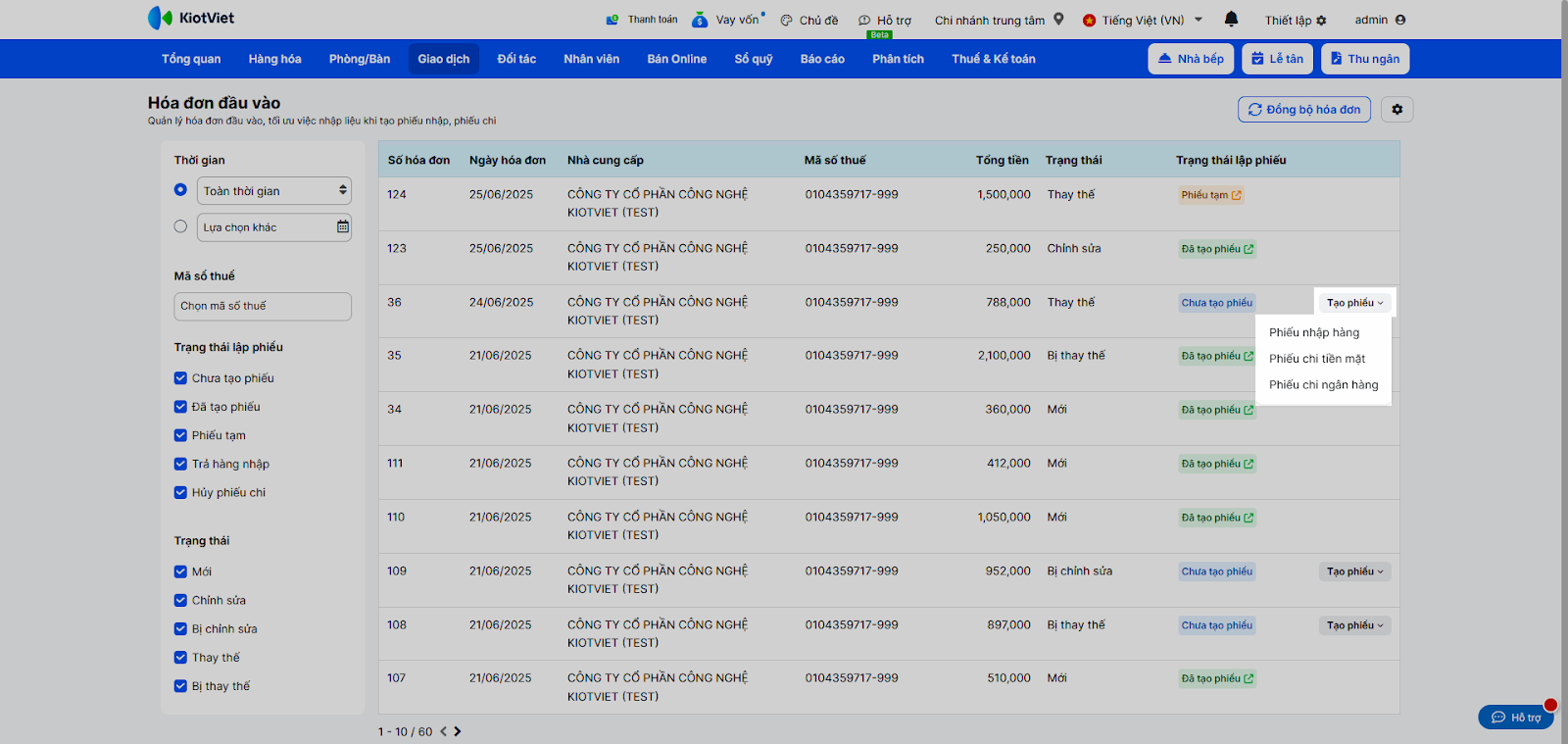The width and height of the screenshot is (1568, 744).
Task: Uncheck the Thay thế status filter
Action: pos(180,658)
